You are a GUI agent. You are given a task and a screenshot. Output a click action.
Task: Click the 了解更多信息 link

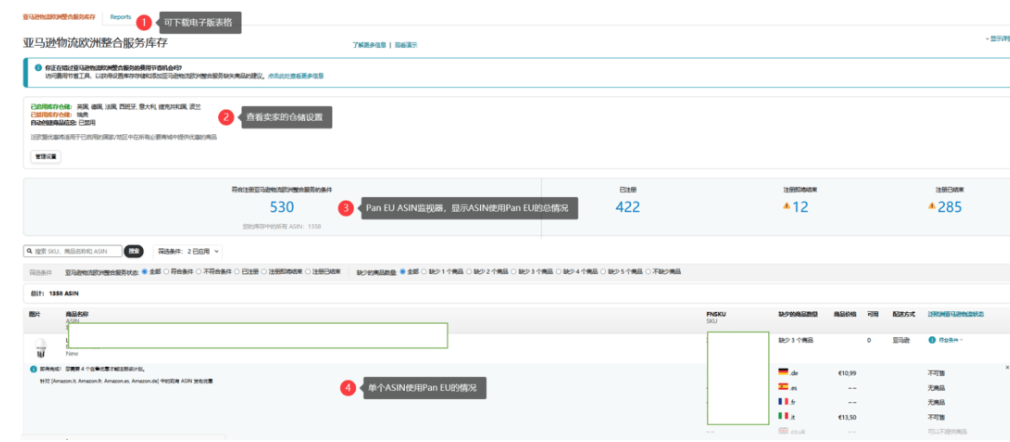click(x=369, y=45)
